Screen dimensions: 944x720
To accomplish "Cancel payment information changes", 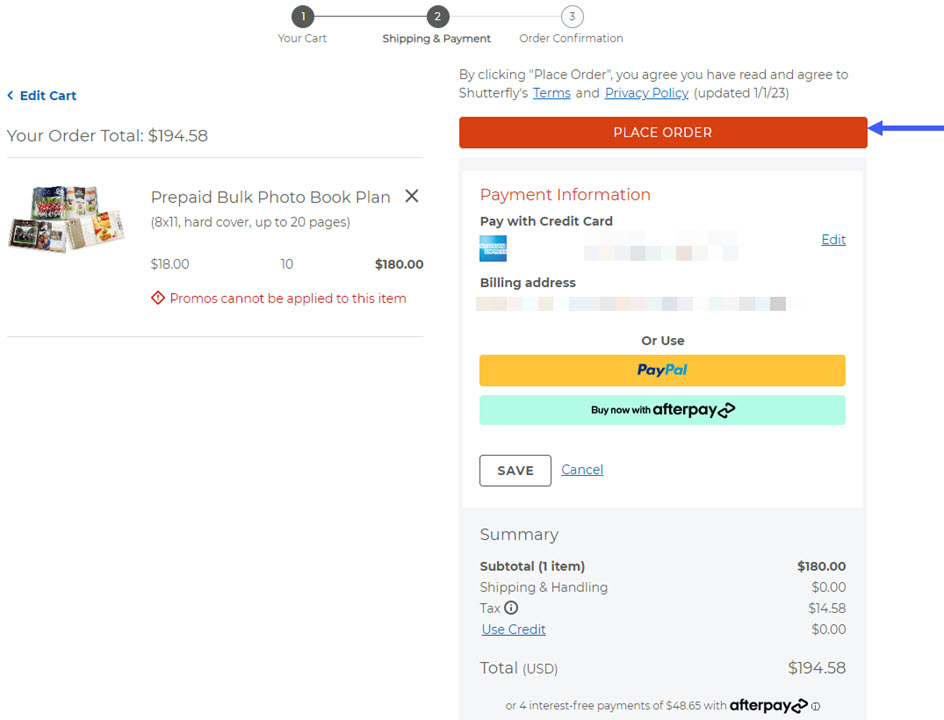I will pos(582,470).
